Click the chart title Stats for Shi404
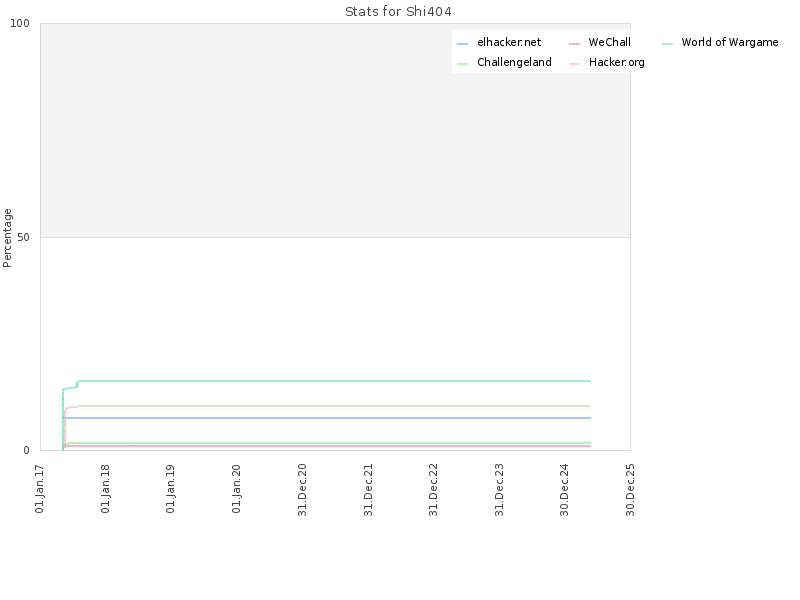 point(398,12)
